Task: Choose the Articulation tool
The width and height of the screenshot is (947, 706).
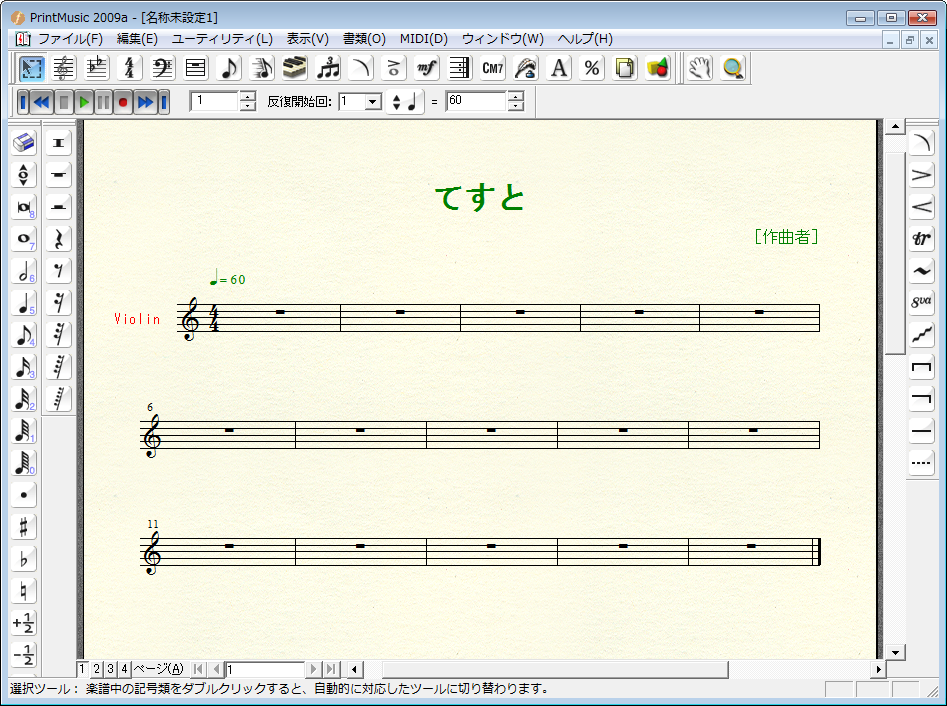Action: 394,68
